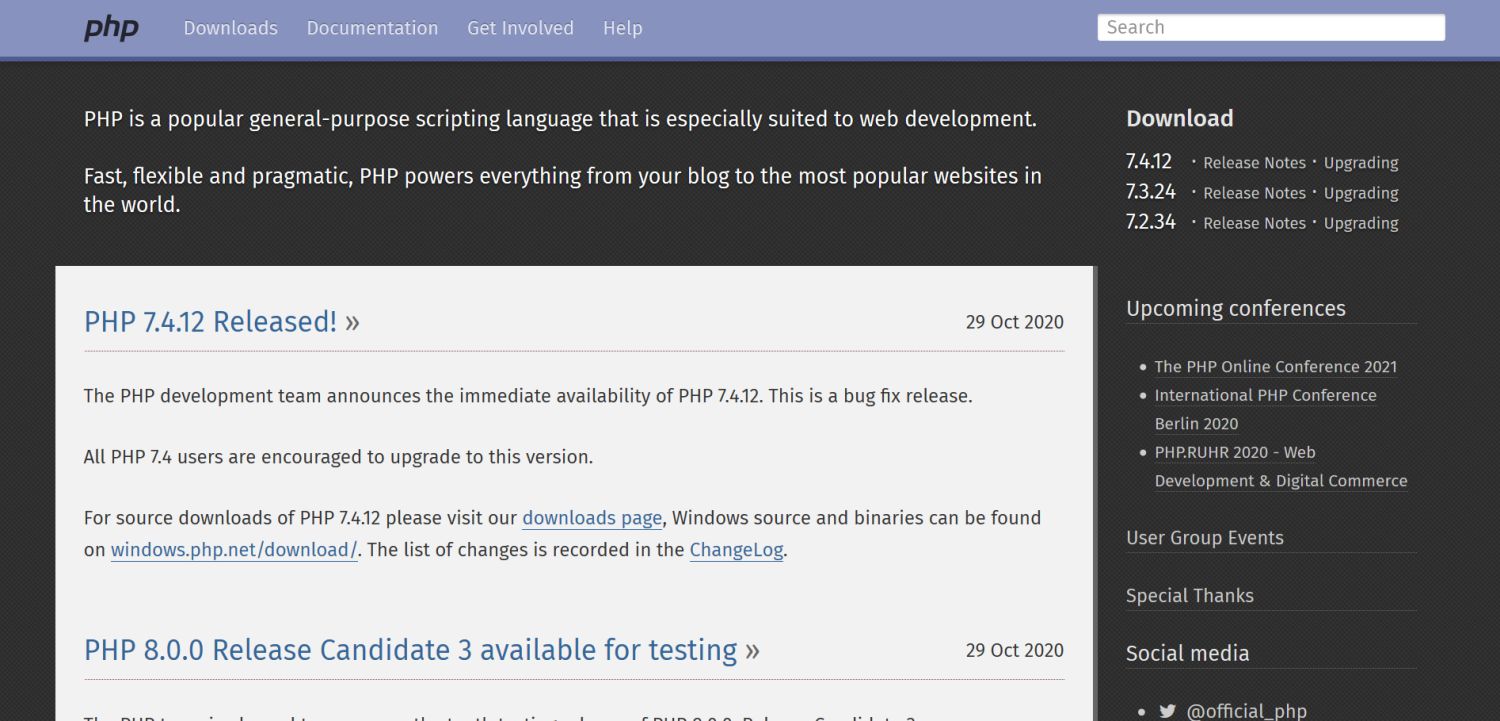Click the Get Involved navigation item
The image size is (1500, 721).
click(520, 28)
